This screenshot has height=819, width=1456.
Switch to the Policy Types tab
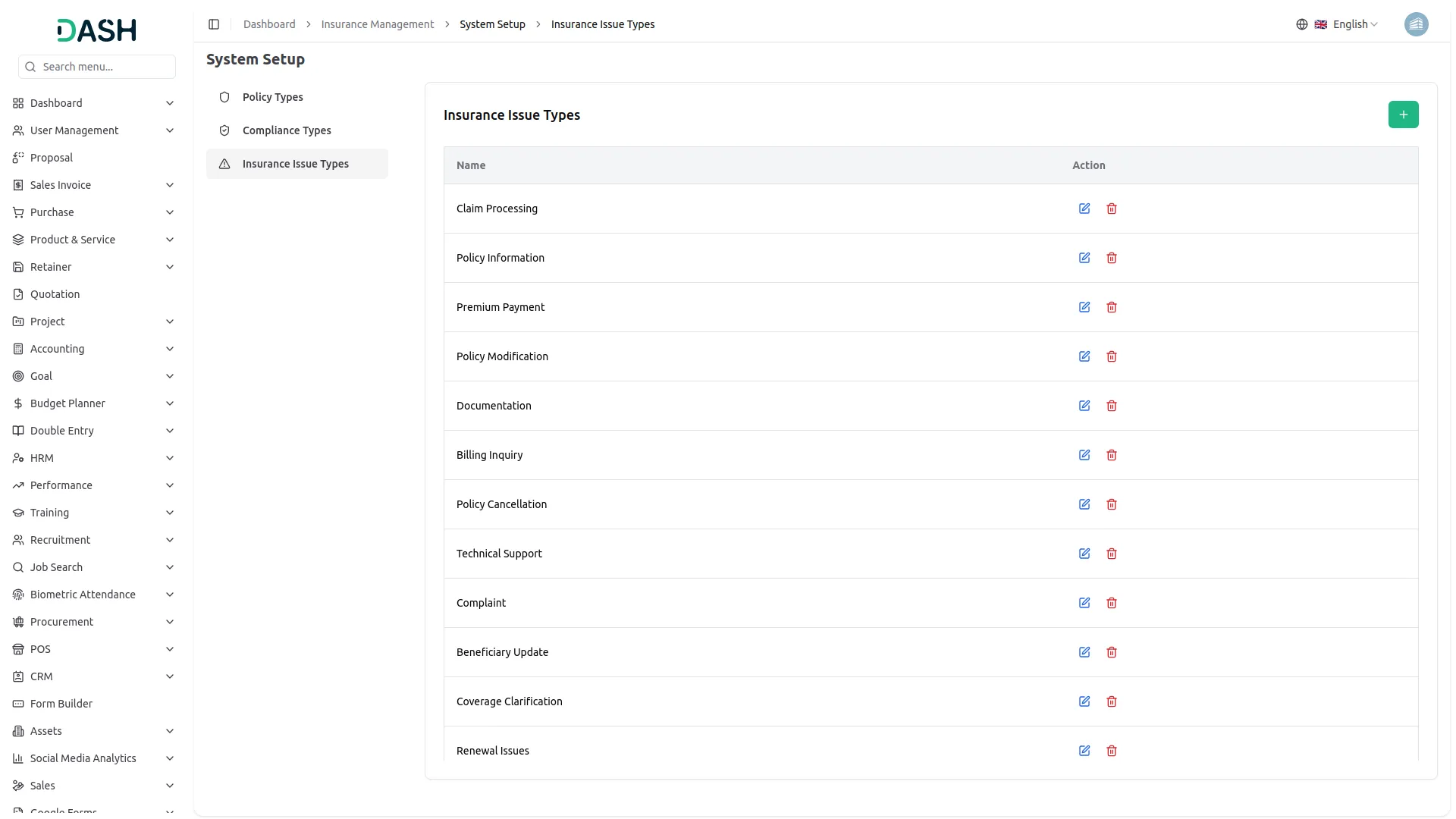[272, 97]
